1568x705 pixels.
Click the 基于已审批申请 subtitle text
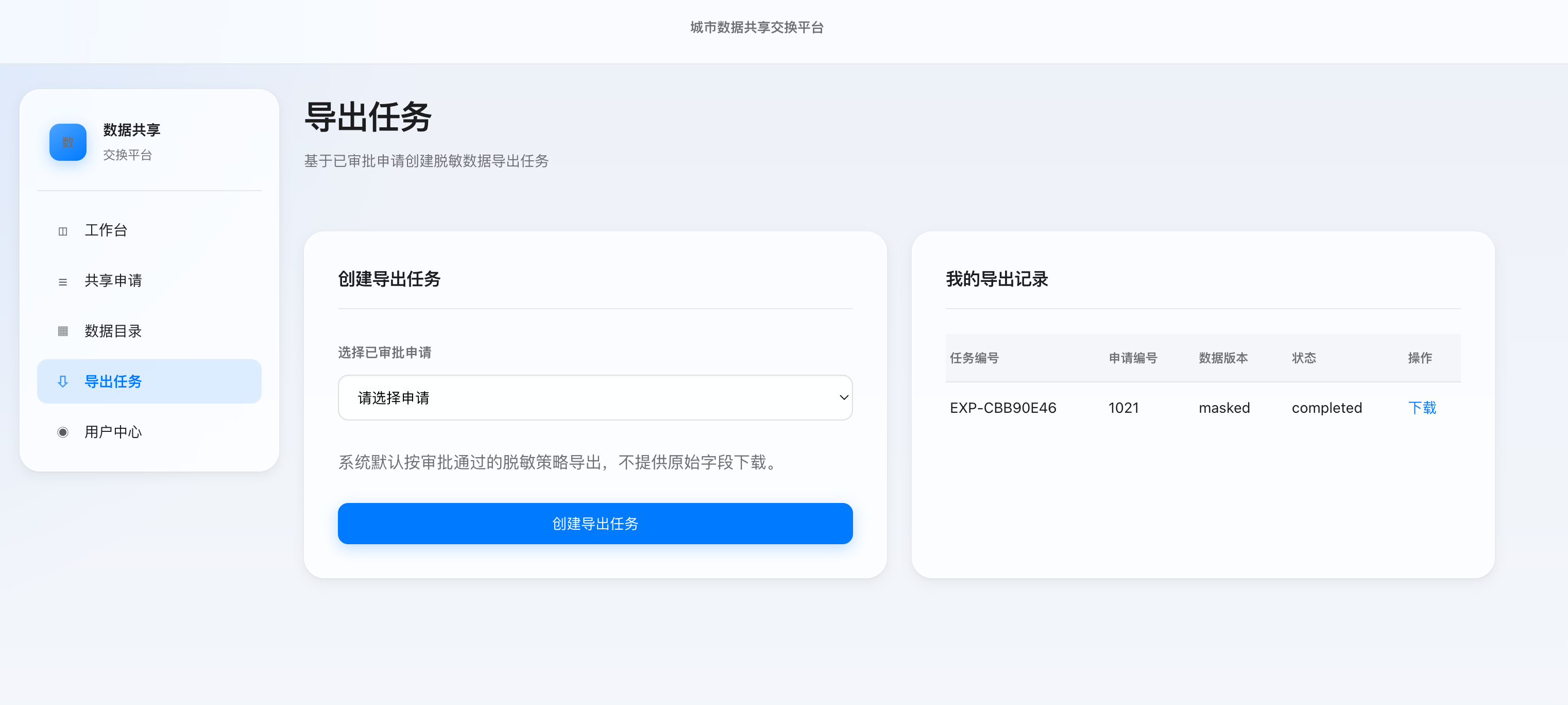[427, 161]
